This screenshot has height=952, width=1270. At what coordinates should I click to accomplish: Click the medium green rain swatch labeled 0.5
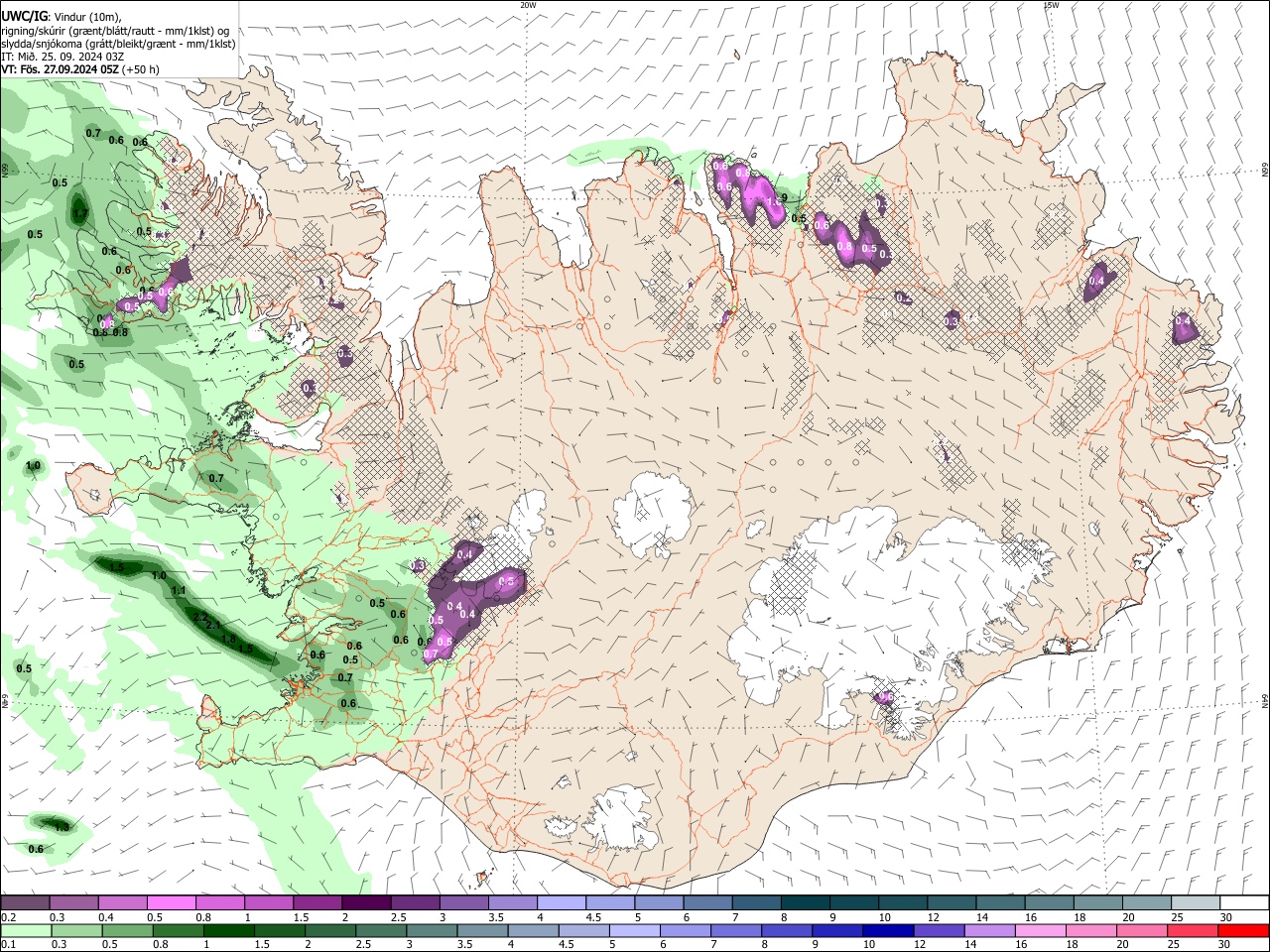coord(127,930)
